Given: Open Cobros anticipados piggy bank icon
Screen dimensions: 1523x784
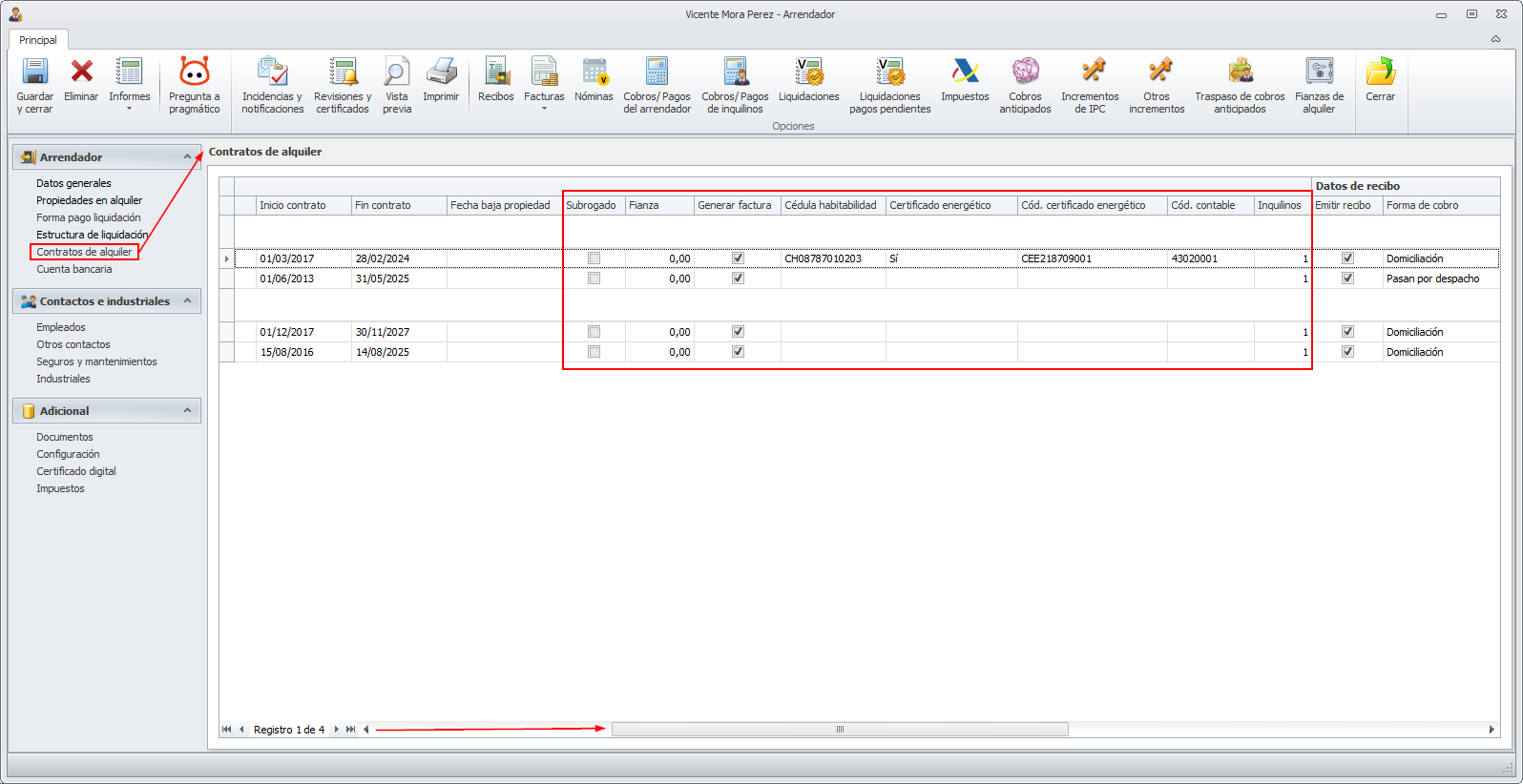Looking at the screenshot, I should [1025, 72].
